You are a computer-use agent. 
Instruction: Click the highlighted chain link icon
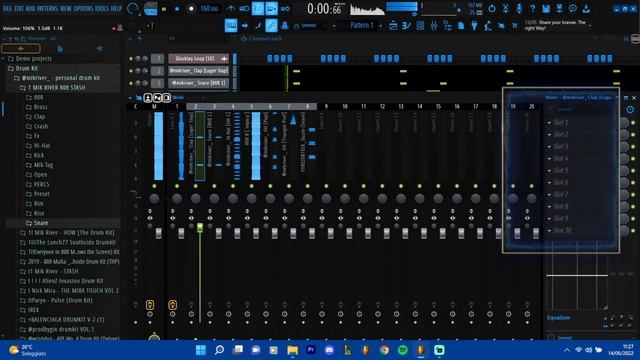coord(271,26)
